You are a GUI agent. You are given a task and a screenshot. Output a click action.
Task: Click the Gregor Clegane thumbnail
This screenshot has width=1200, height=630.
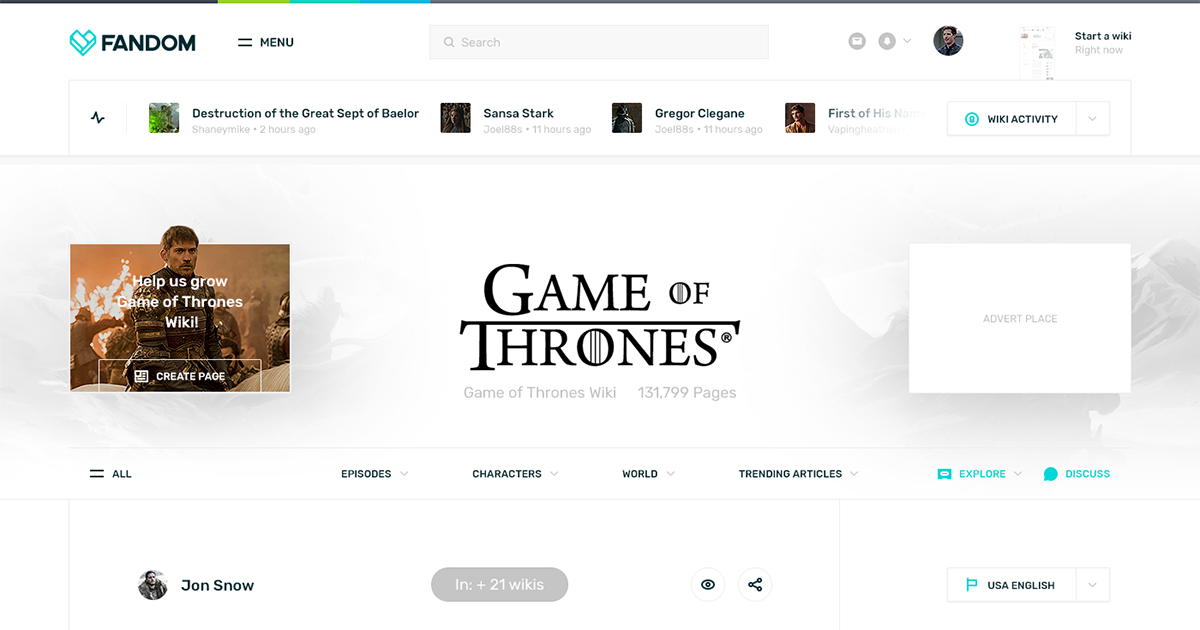click(x=627, y=118)
